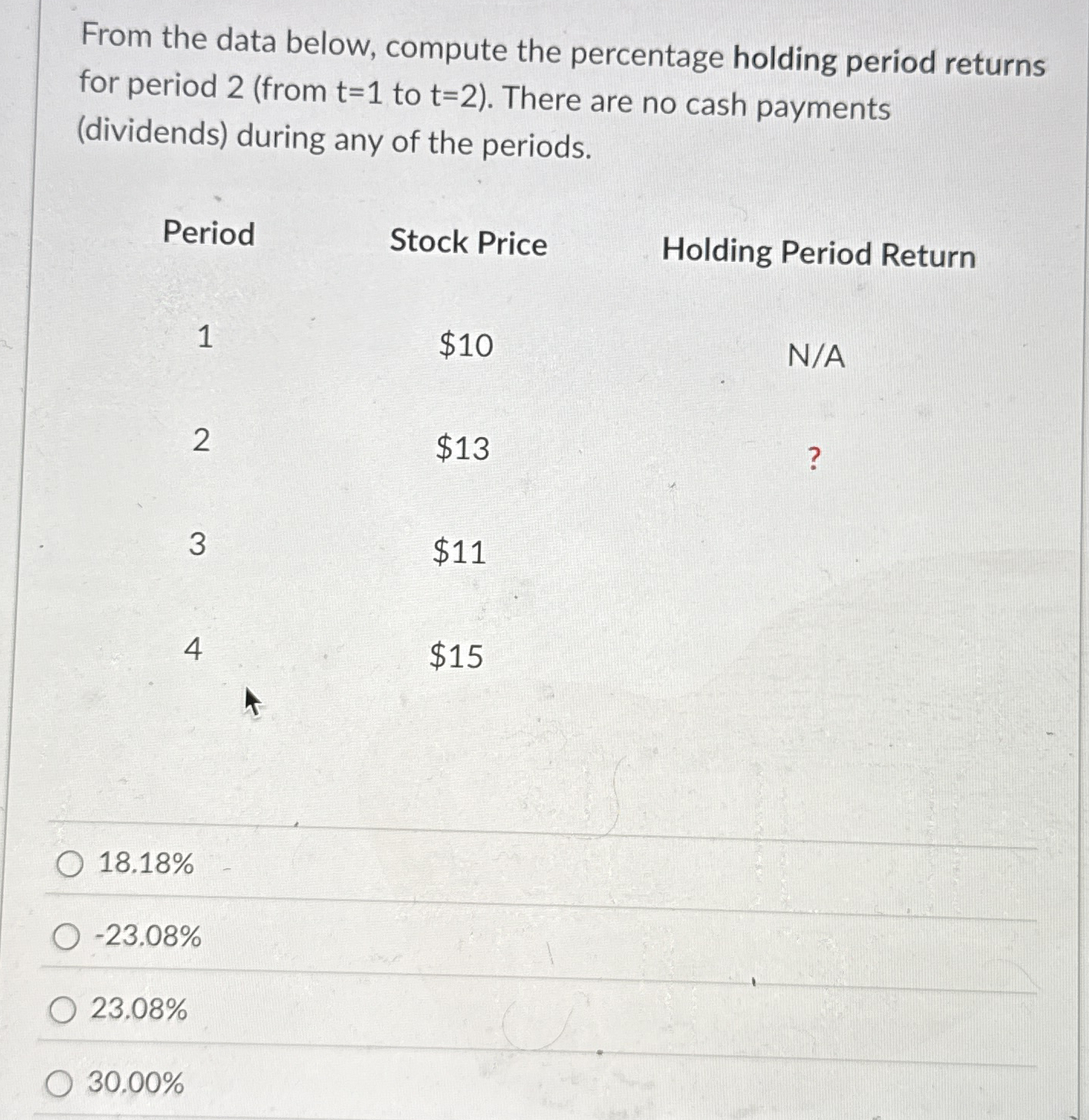
Task: Click the 23.08% answer label text
Action: point(141,1011)
